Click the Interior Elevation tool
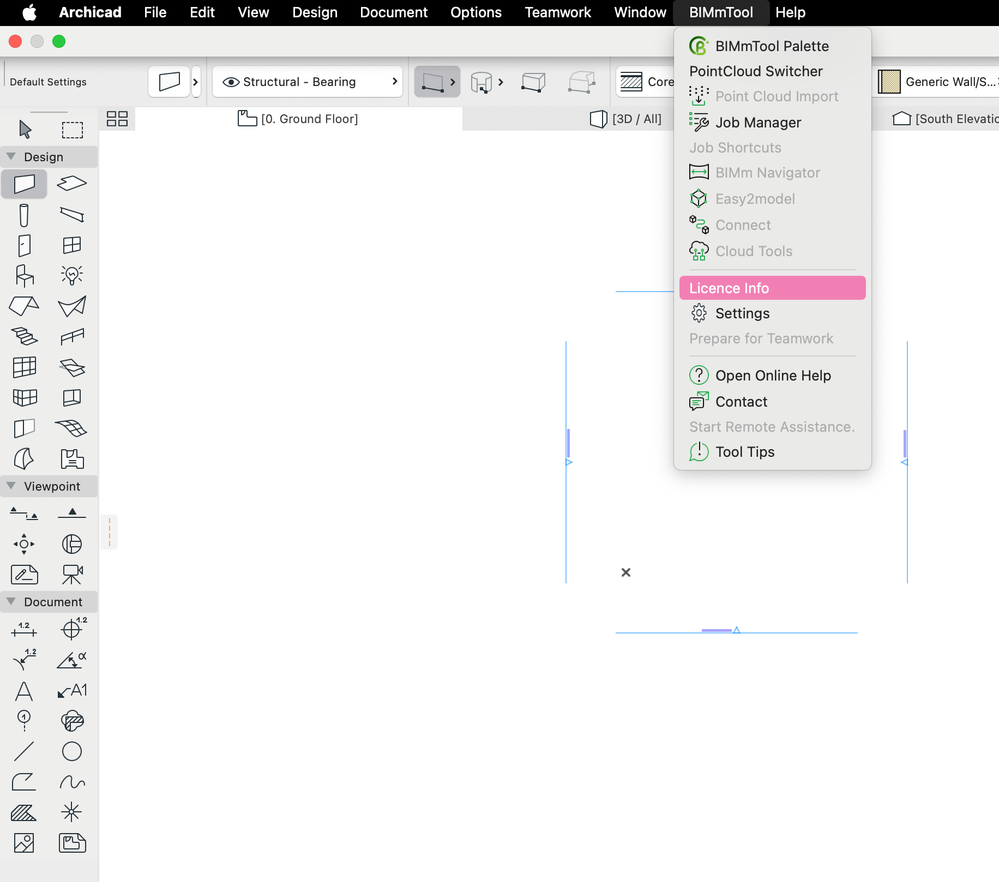This screenshot has width=999, height=882. [24, 544]
